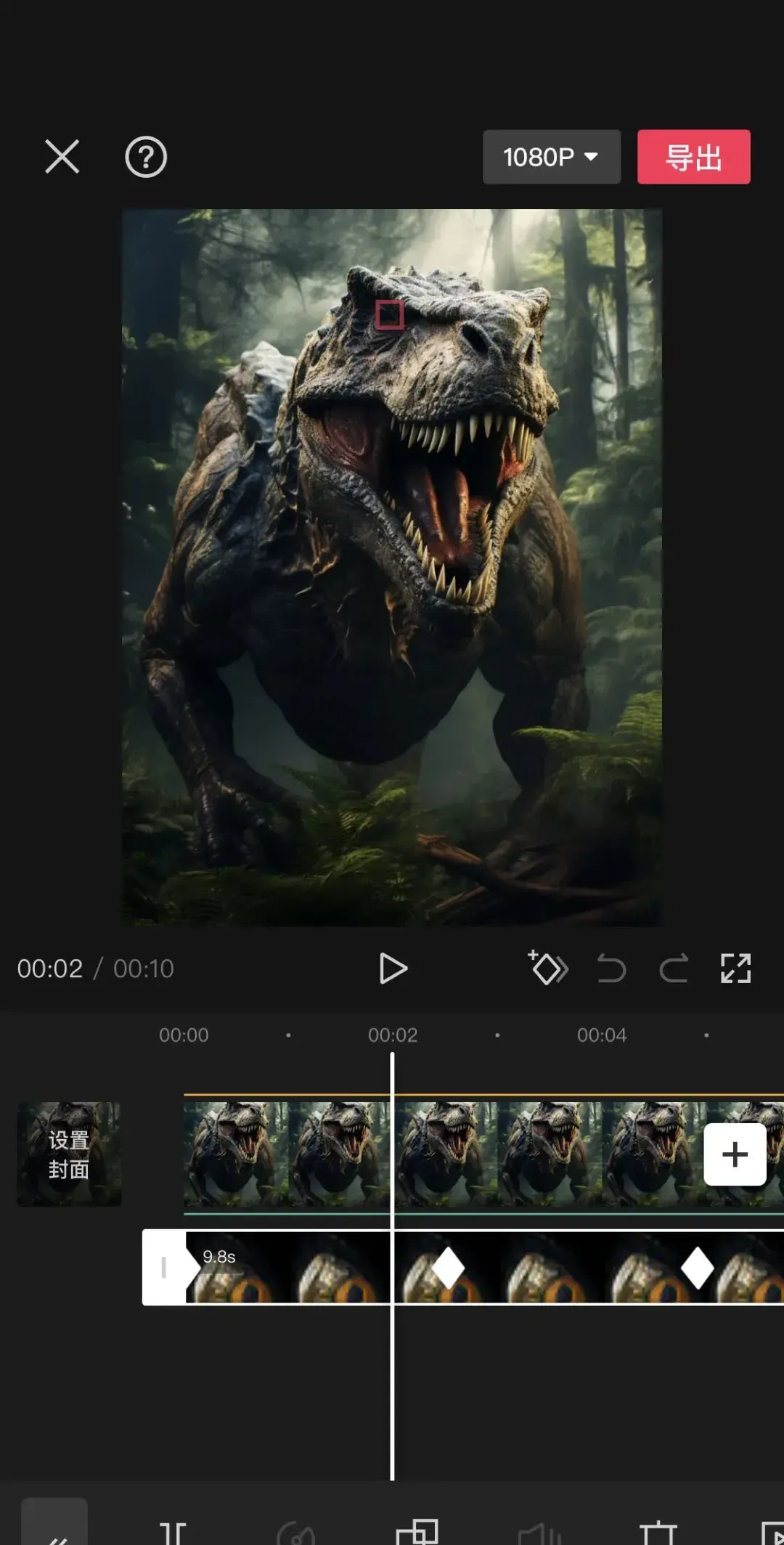Go back using the double-chevron toolbar button

[x=54, y=1522]
